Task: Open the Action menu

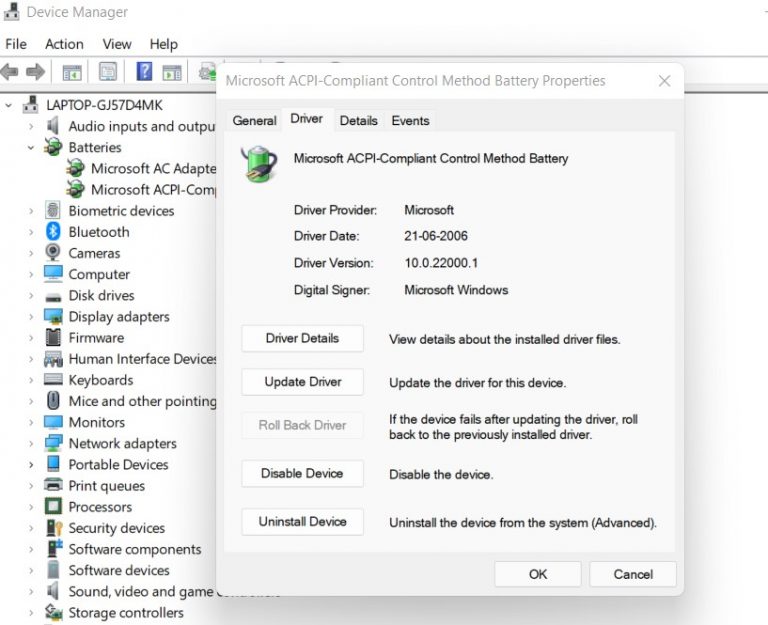Action: pyautogui.click(x=64, y=44)
